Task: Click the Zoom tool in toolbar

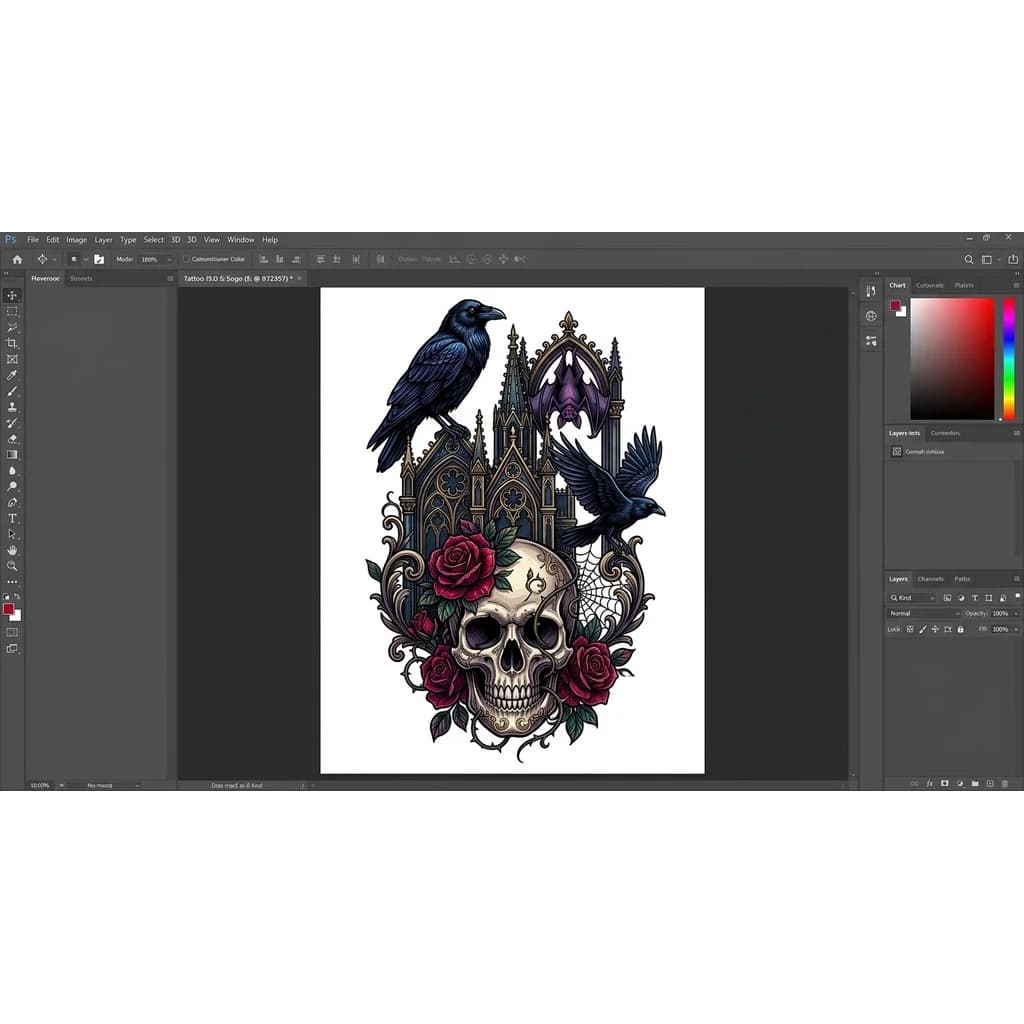Action: pyautogui.click(x=12, y=566)
